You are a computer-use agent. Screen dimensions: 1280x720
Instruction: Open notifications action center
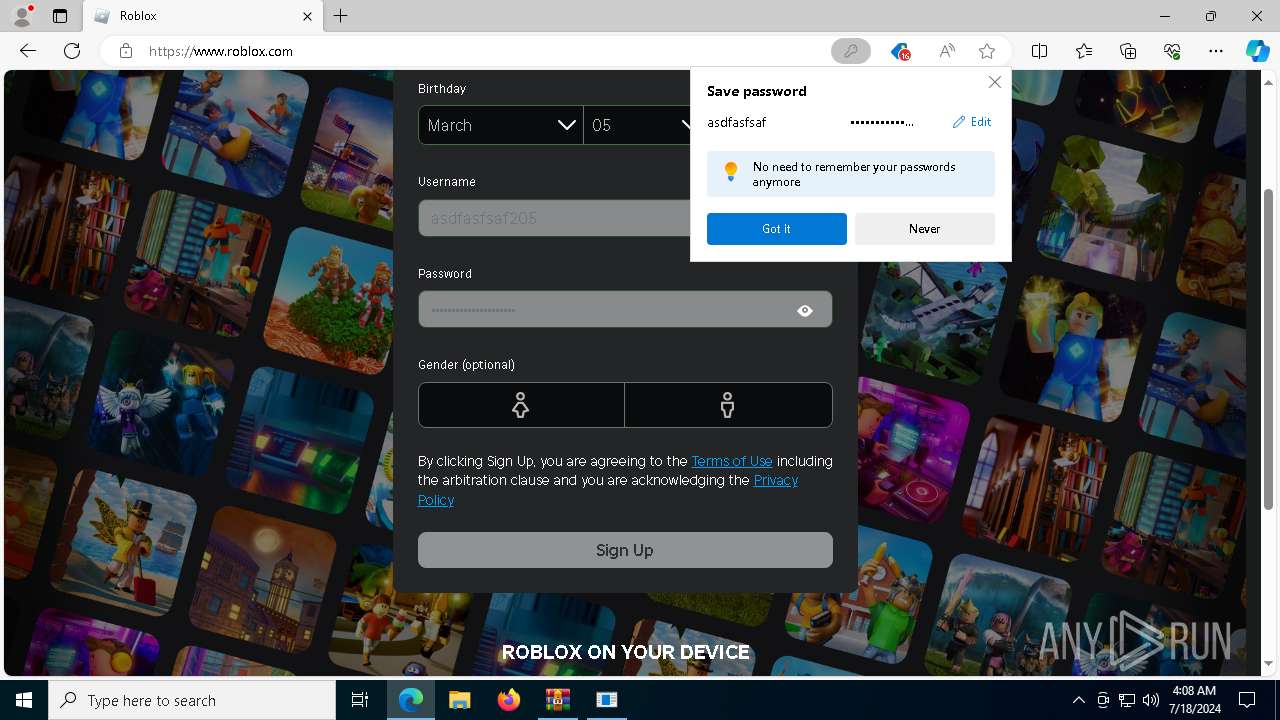(x=1247, y=700)
